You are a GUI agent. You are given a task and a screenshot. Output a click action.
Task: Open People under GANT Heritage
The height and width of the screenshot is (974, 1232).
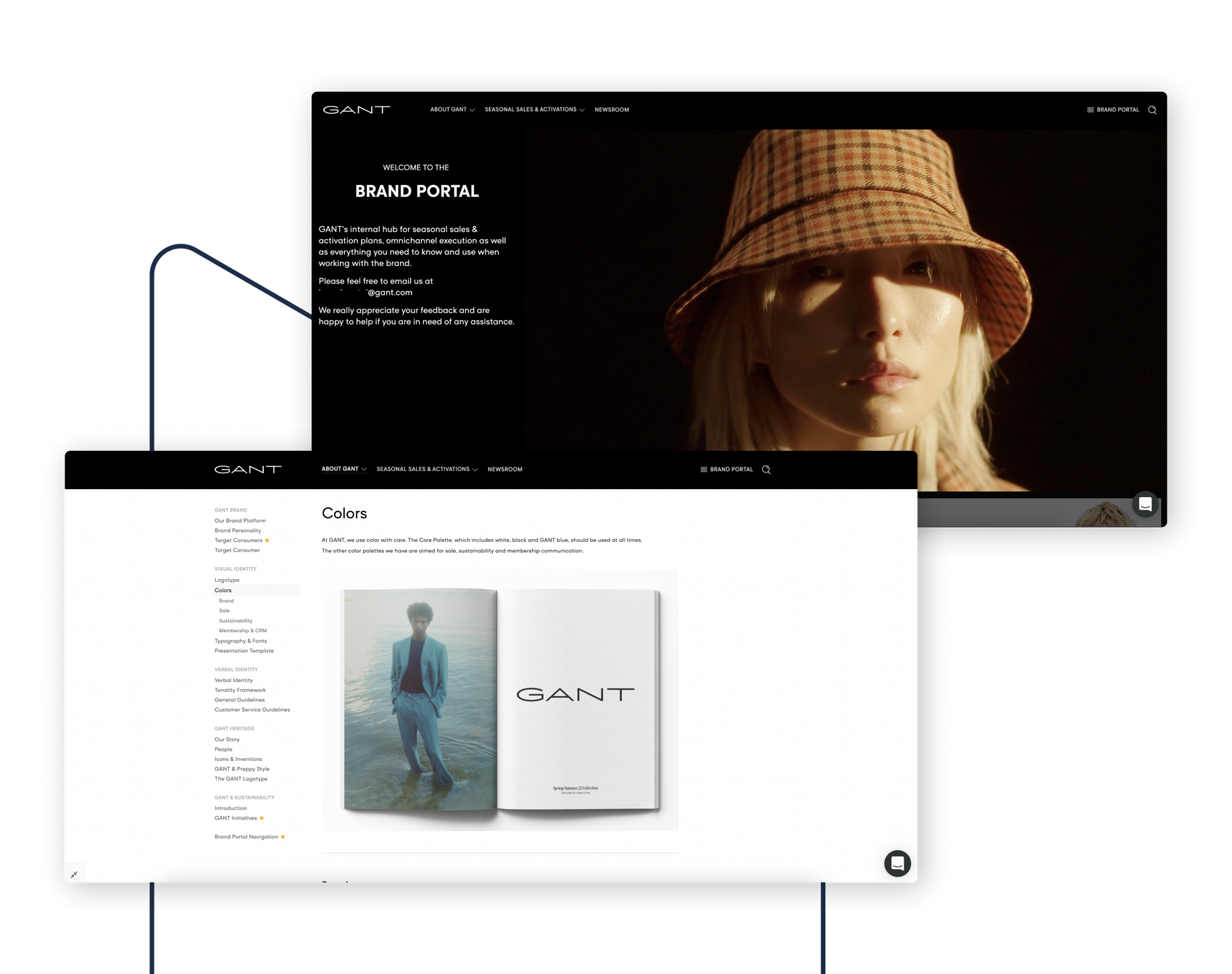(x=223, y=749)
